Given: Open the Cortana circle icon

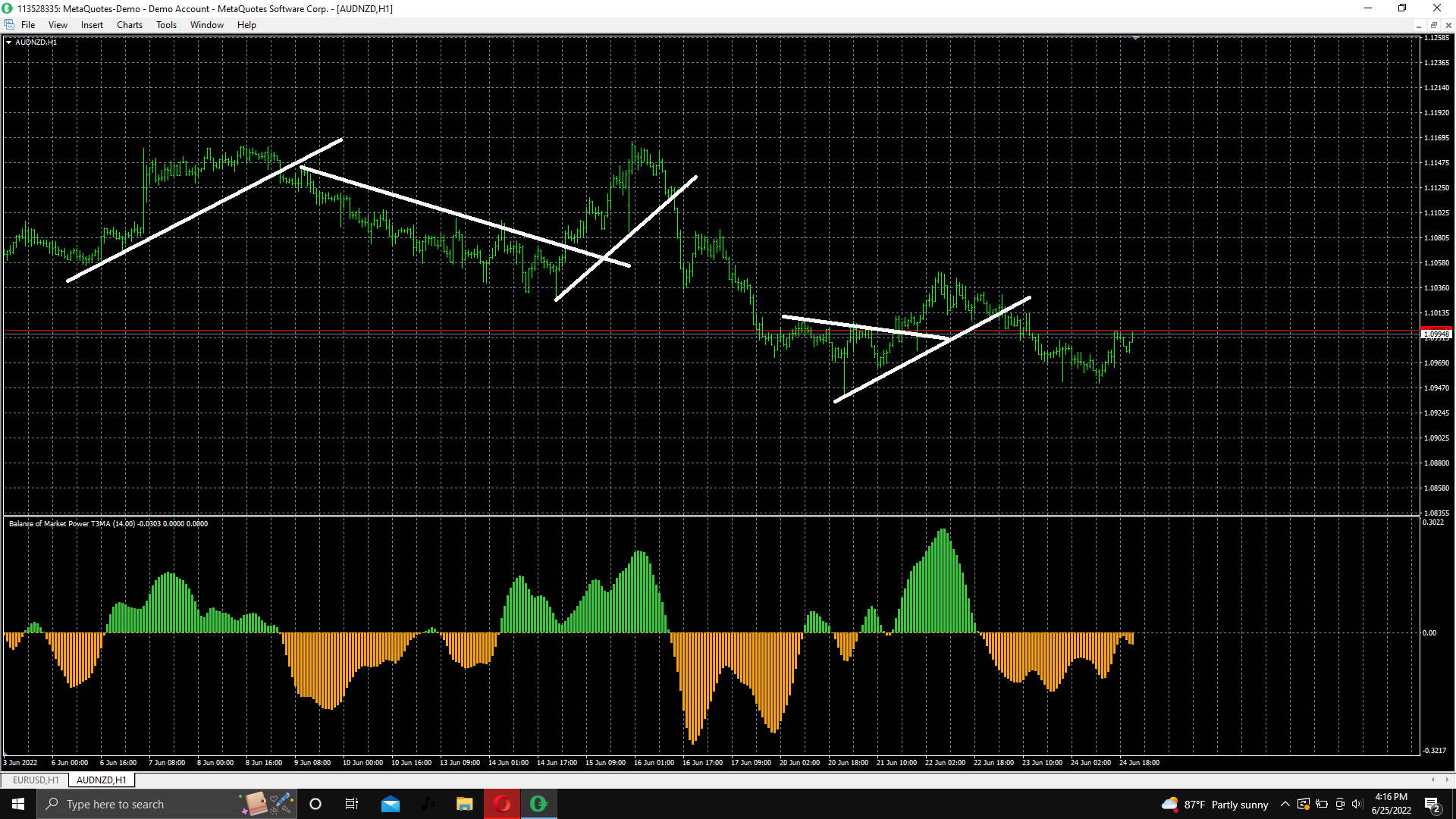Looking at the screenshot, I should (x=315, y=804).
